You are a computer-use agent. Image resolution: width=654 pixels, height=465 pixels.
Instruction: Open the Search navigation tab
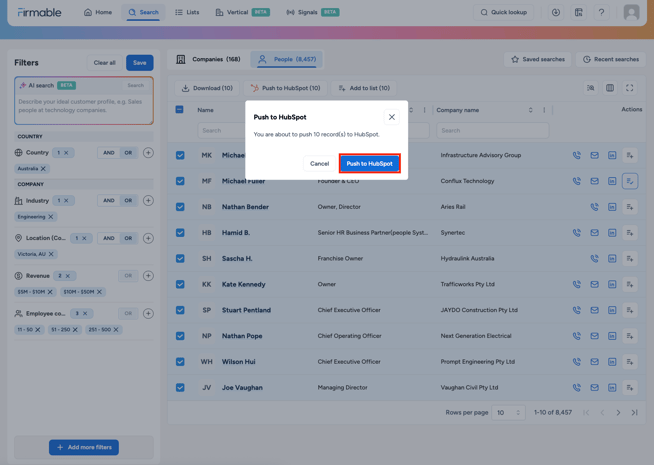143,12
